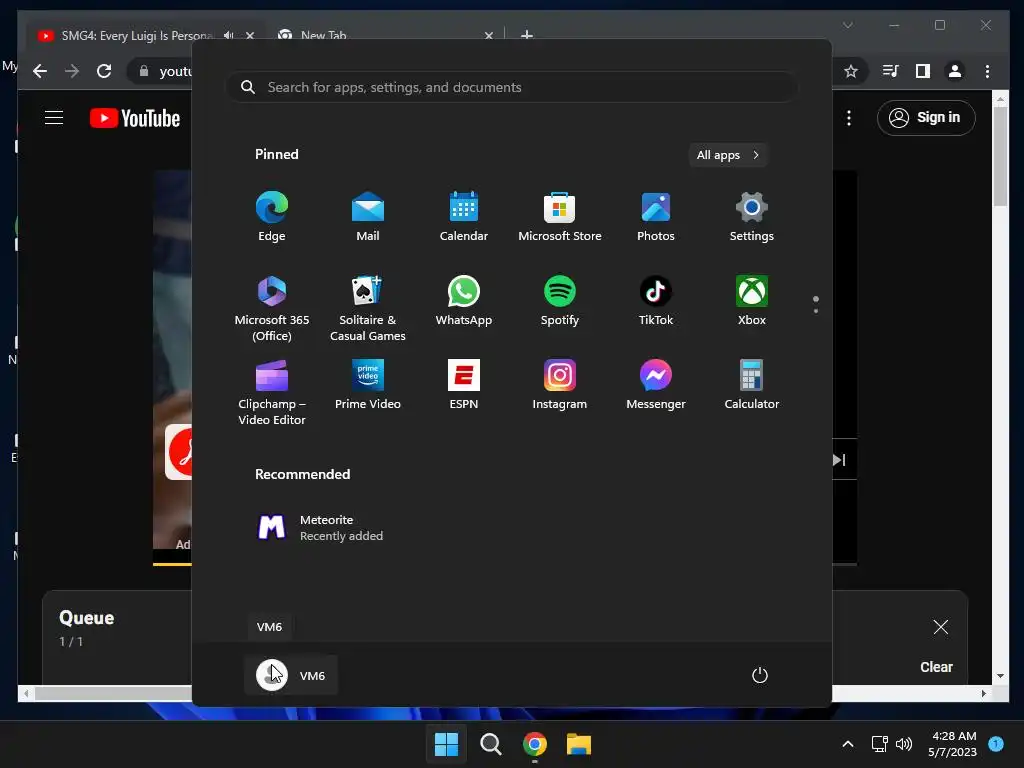Open the Chrome profile menu
The width and height of the screenshot is (1024, 768).
[955, 71]
